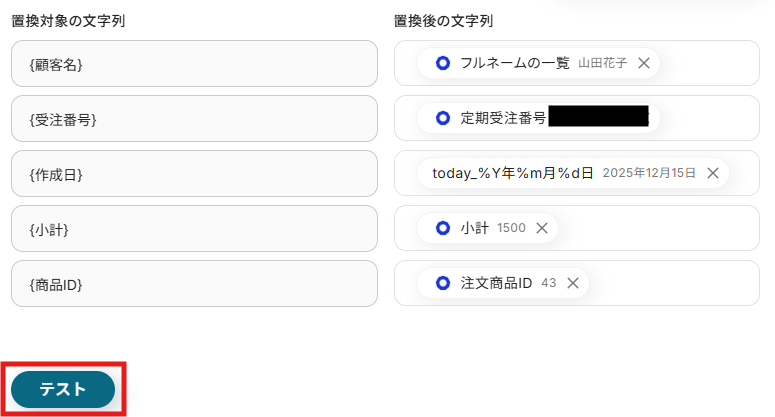Click the circle icon beside 注文商品ID
775x417 pixels.
click(443, 283)
